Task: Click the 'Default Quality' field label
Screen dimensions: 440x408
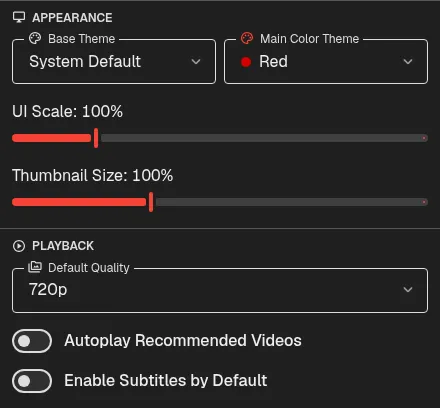Action: point(89,268)
